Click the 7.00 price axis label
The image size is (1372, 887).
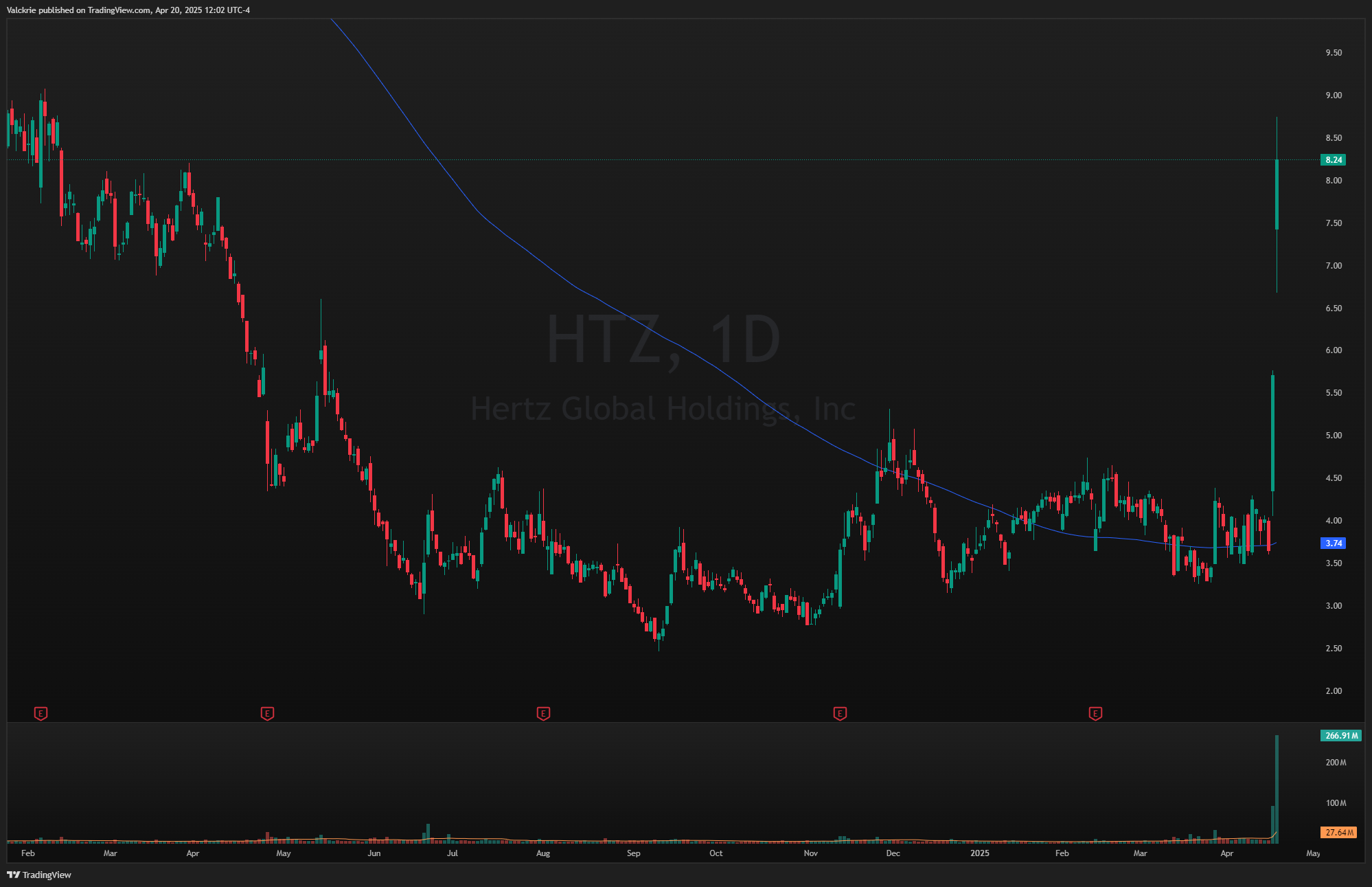tap(1334, 266)
